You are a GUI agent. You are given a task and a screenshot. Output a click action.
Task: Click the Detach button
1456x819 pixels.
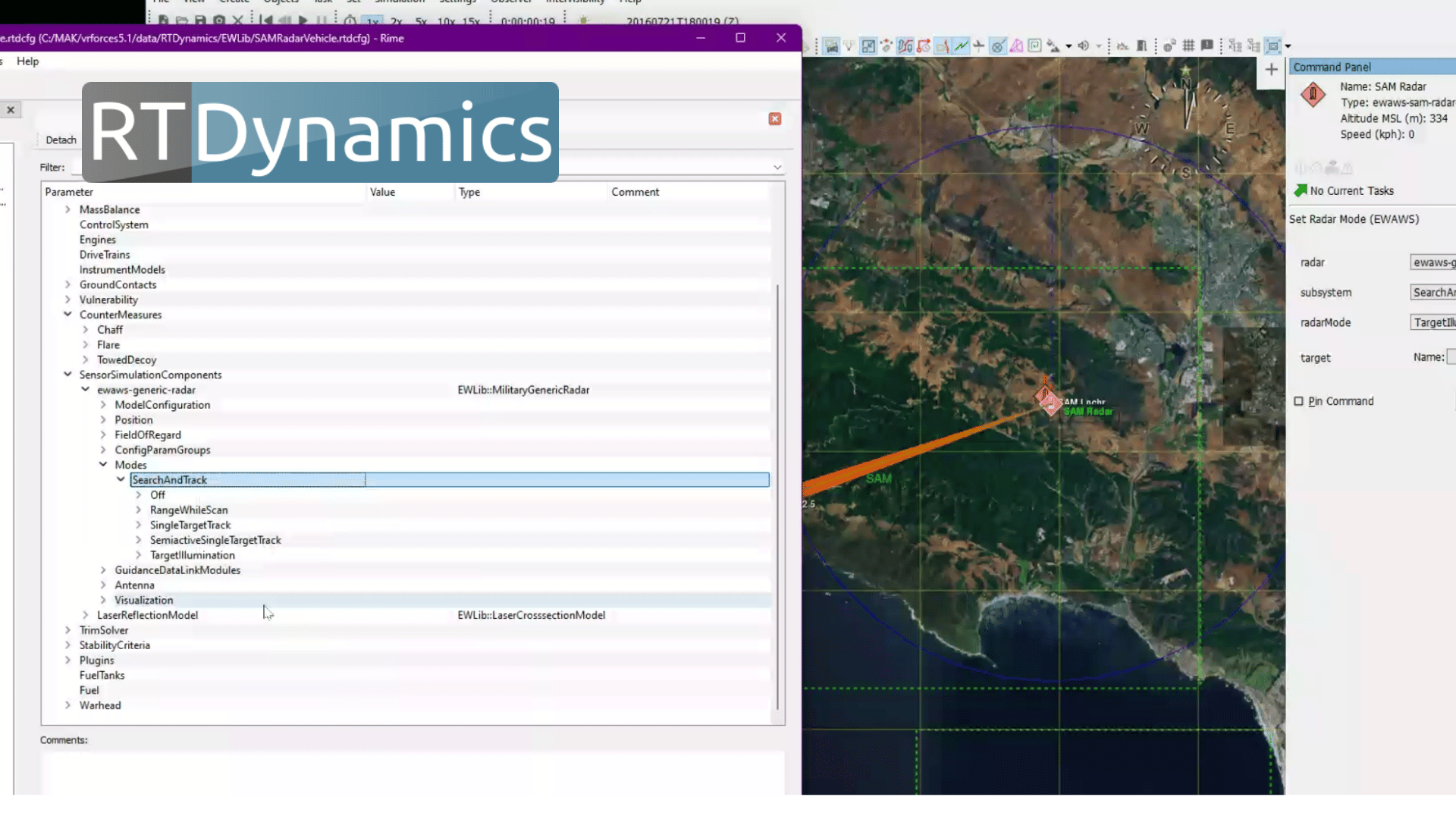pos(61,140)
